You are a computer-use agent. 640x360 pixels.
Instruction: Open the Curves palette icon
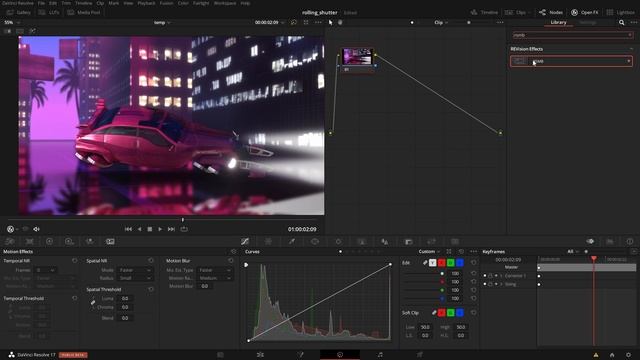[245, 242]
